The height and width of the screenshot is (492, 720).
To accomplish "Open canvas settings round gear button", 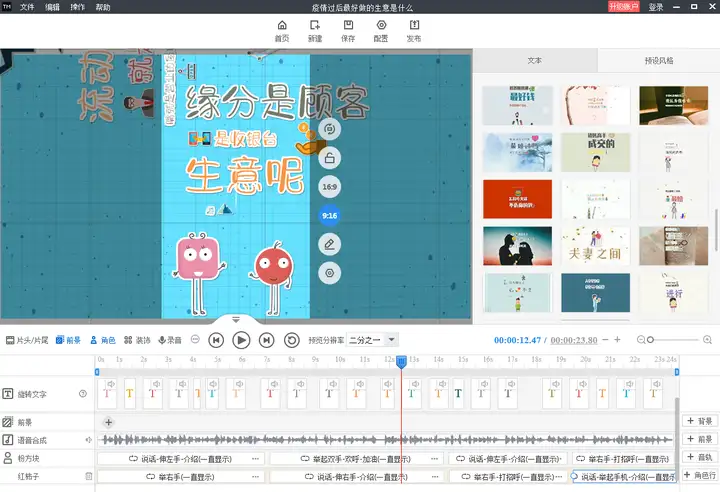I will point(329,273).
